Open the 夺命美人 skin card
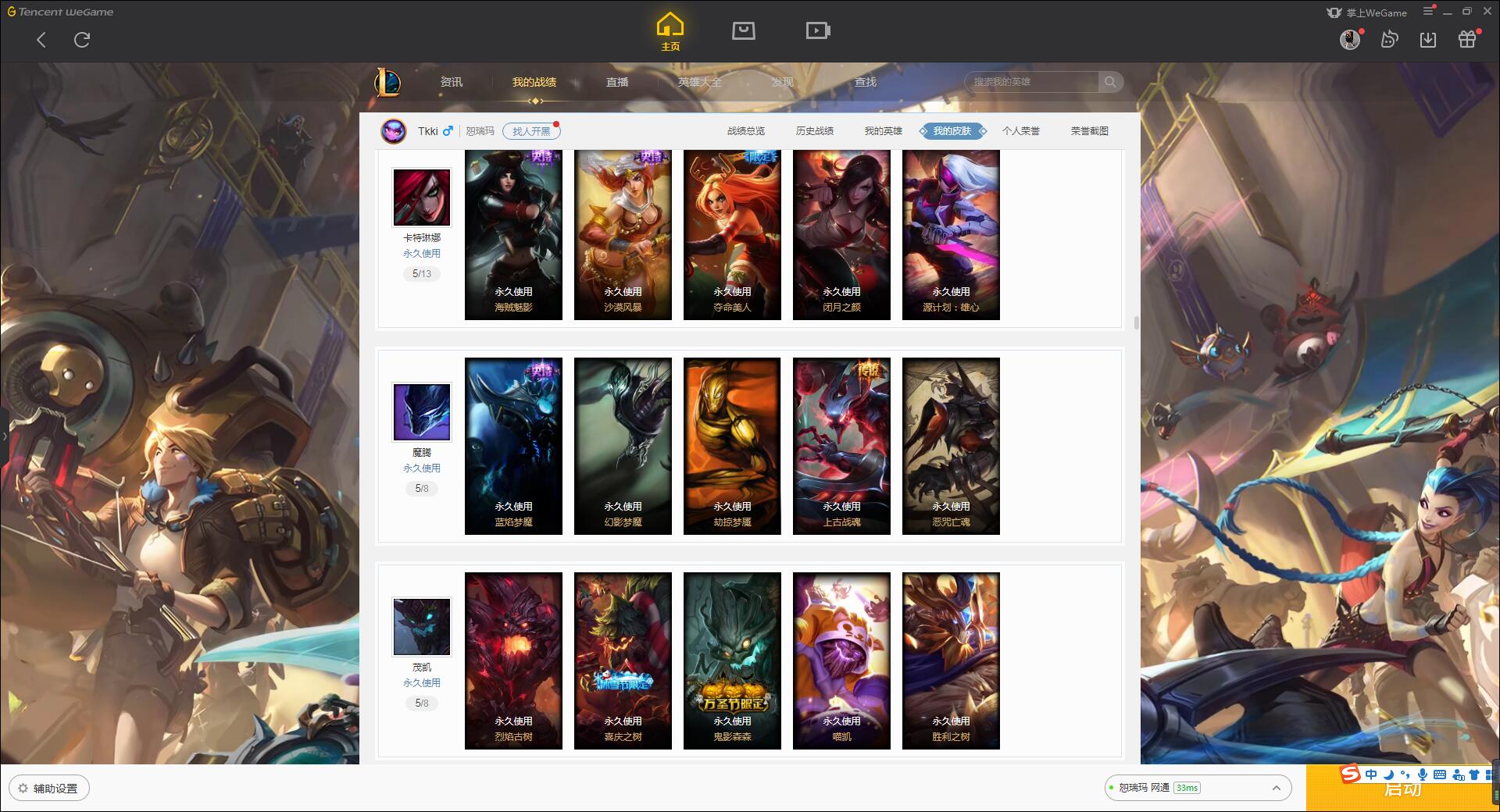The image size is (1500, 812). (x=732, y=234)
